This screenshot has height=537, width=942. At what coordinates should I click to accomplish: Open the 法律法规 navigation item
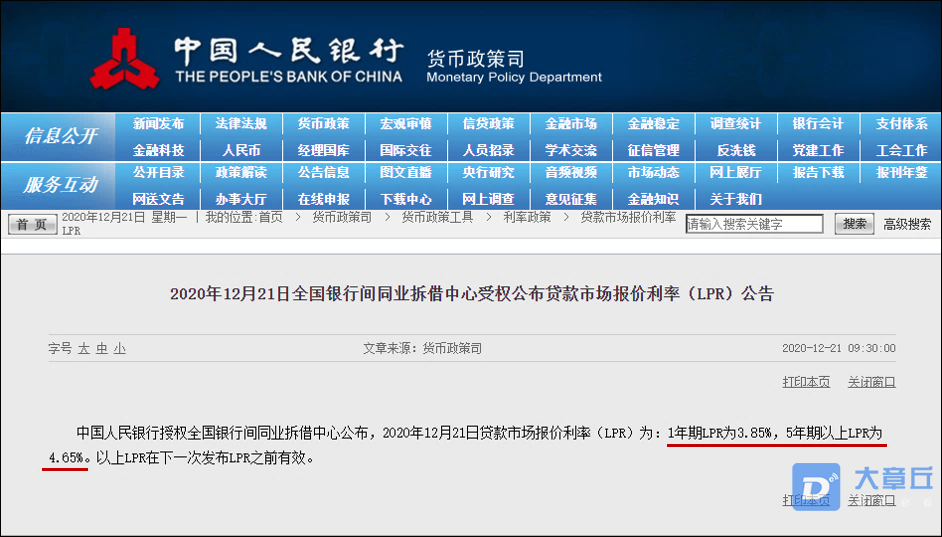click(241, 124)
